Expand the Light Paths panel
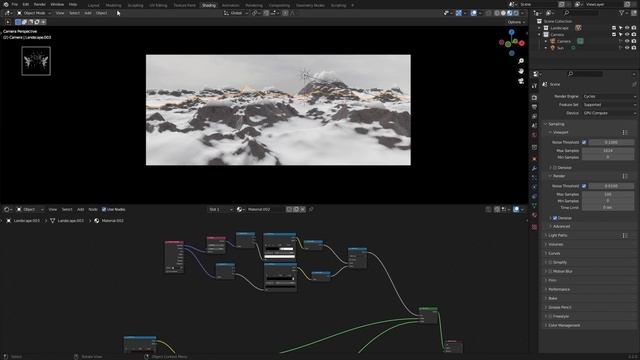The width and height of the screenshot is (640, 360). 558,236
